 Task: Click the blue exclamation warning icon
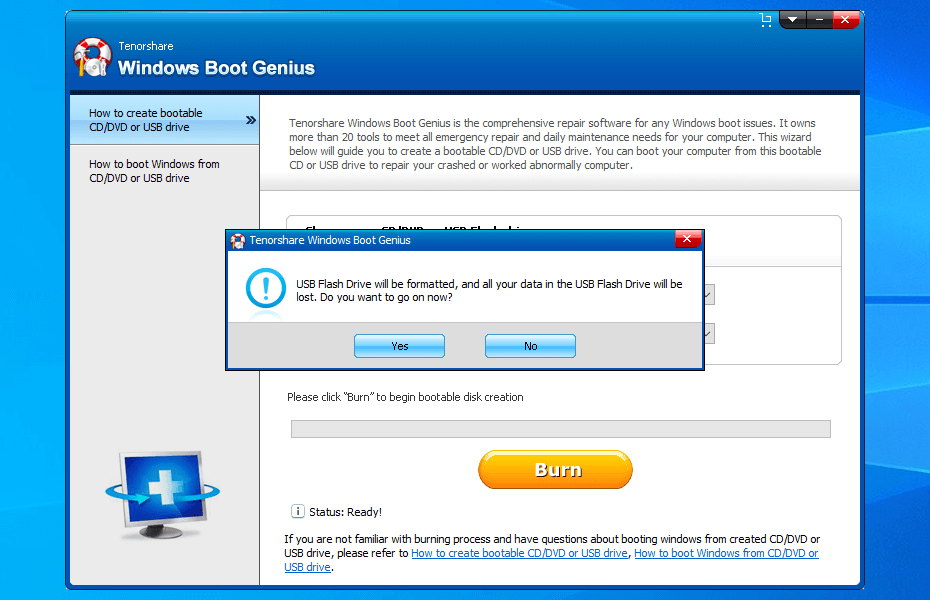click(x=266, y=288)
